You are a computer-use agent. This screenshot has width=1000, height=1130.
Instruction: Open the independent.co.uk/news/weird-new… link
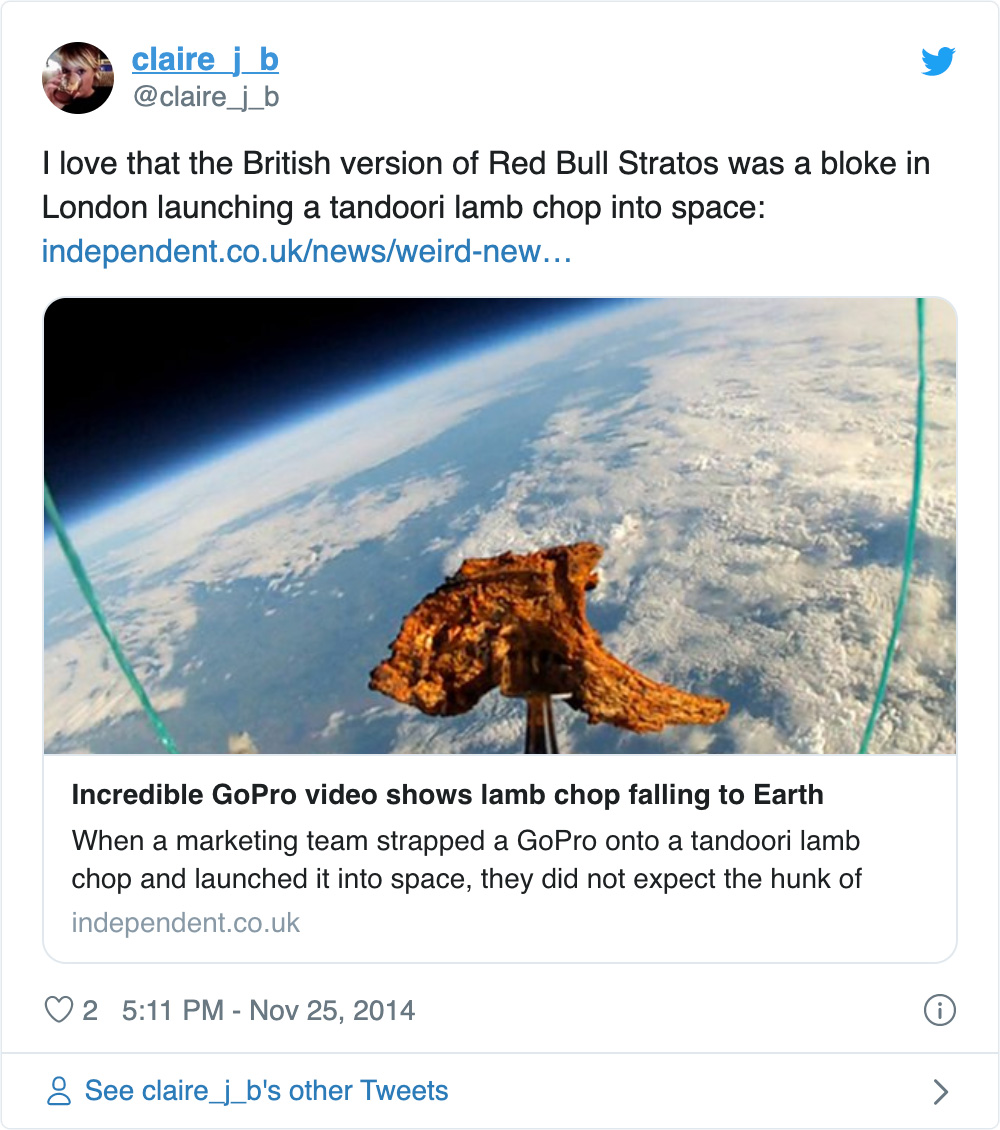[x=307, y=252]
